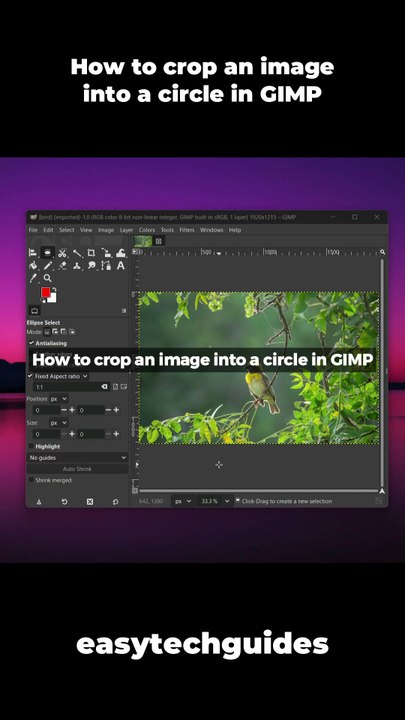Increase the Position X value with plus
Viewport: 405px width, 720px height.
click(72, 410)
